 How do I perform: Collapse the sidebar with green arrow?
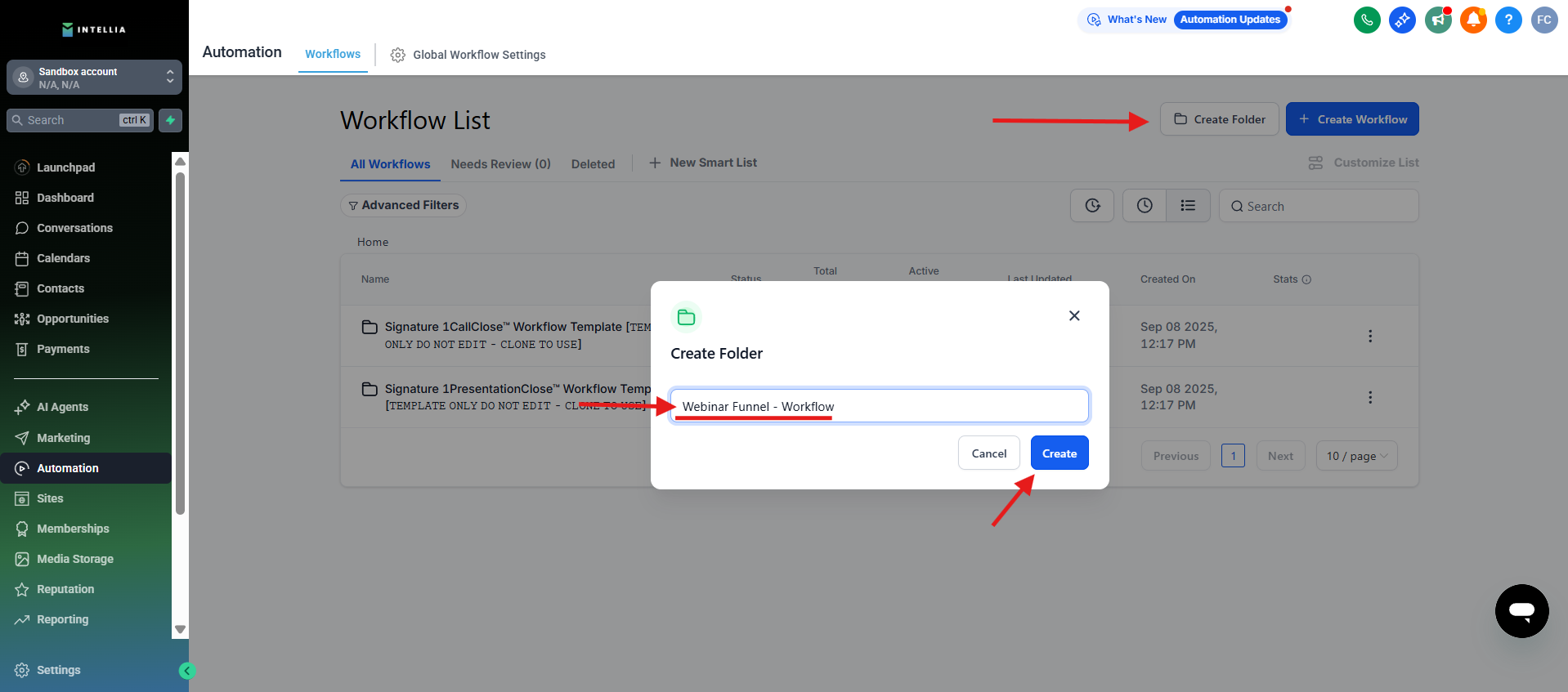pyautogui.click(x=186, y=671)
